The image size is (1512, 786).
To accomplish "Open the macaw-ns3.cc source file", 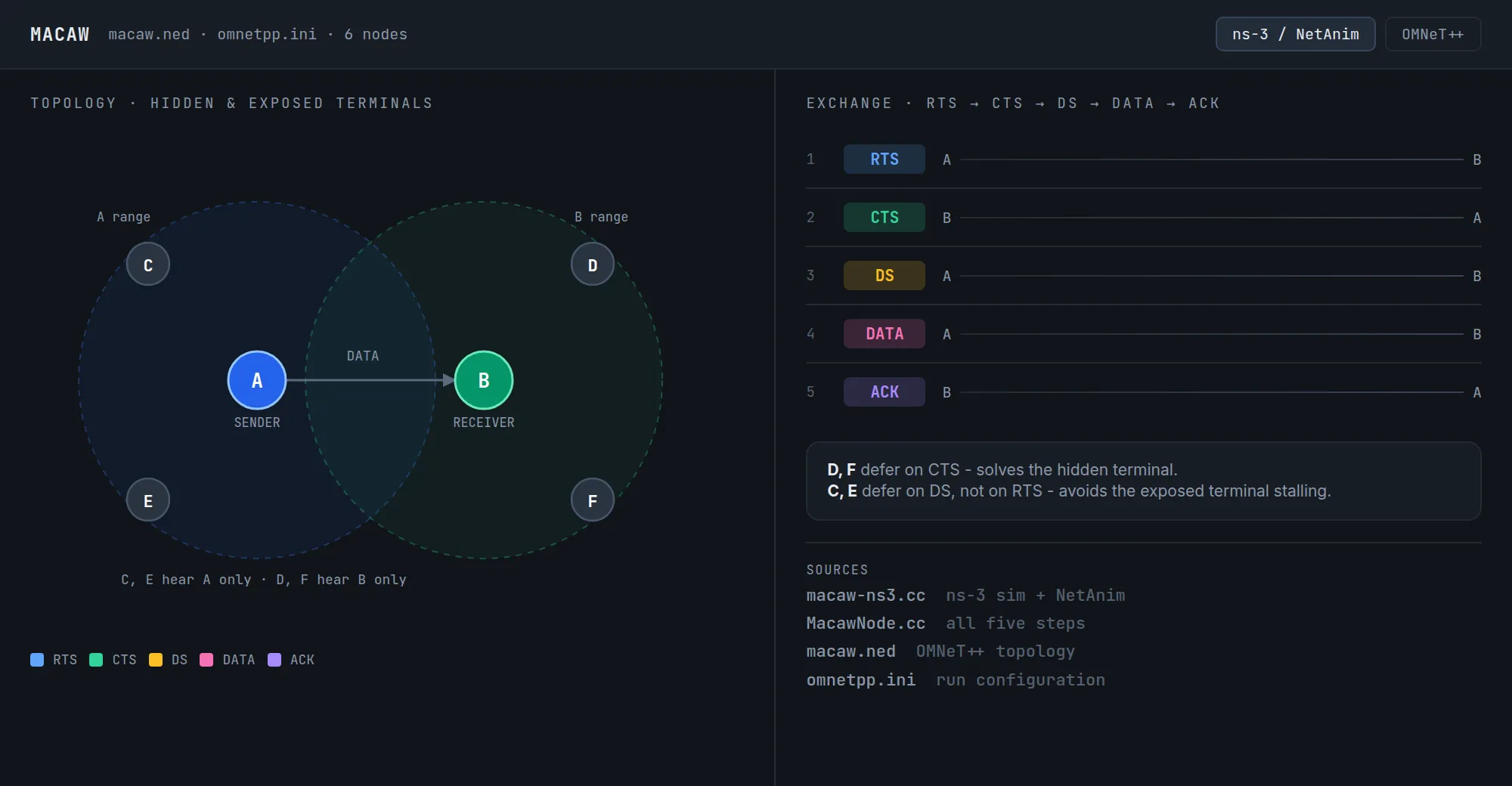I will coord(866,596).
